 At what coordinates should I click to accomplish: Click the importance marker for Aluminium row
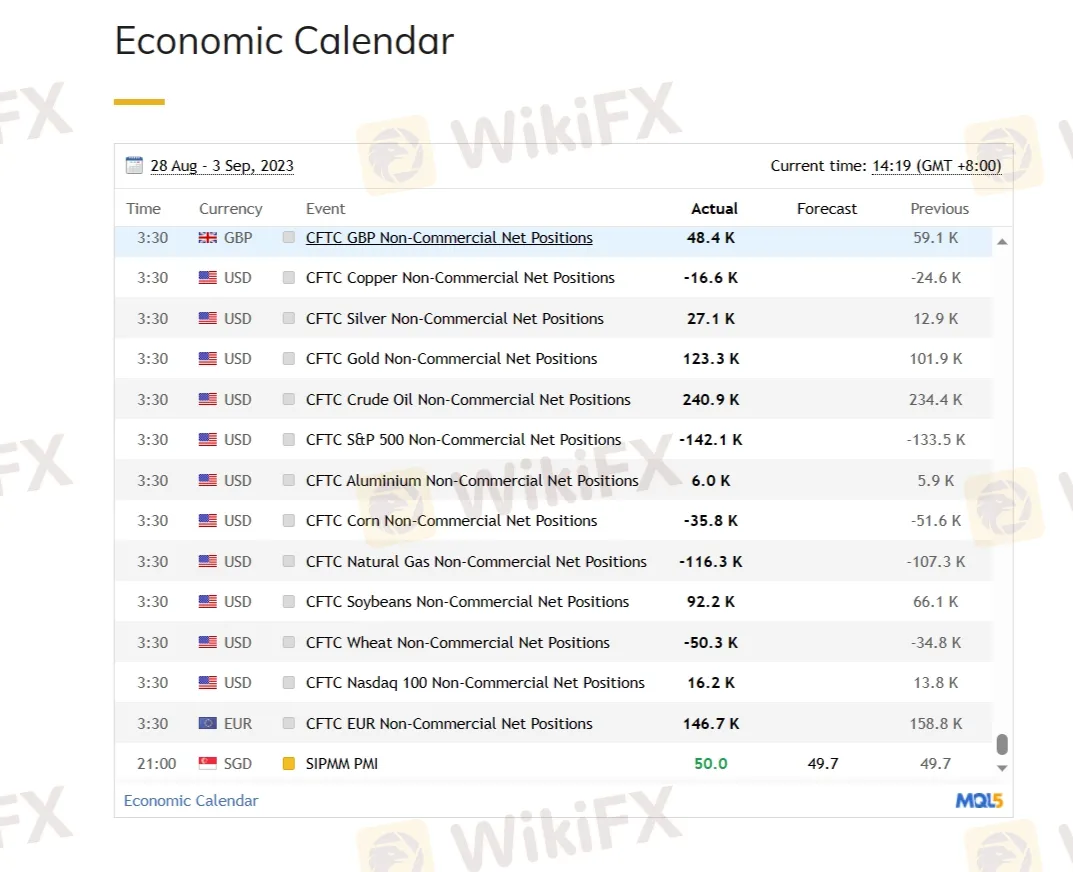click(x=289, y=481)
